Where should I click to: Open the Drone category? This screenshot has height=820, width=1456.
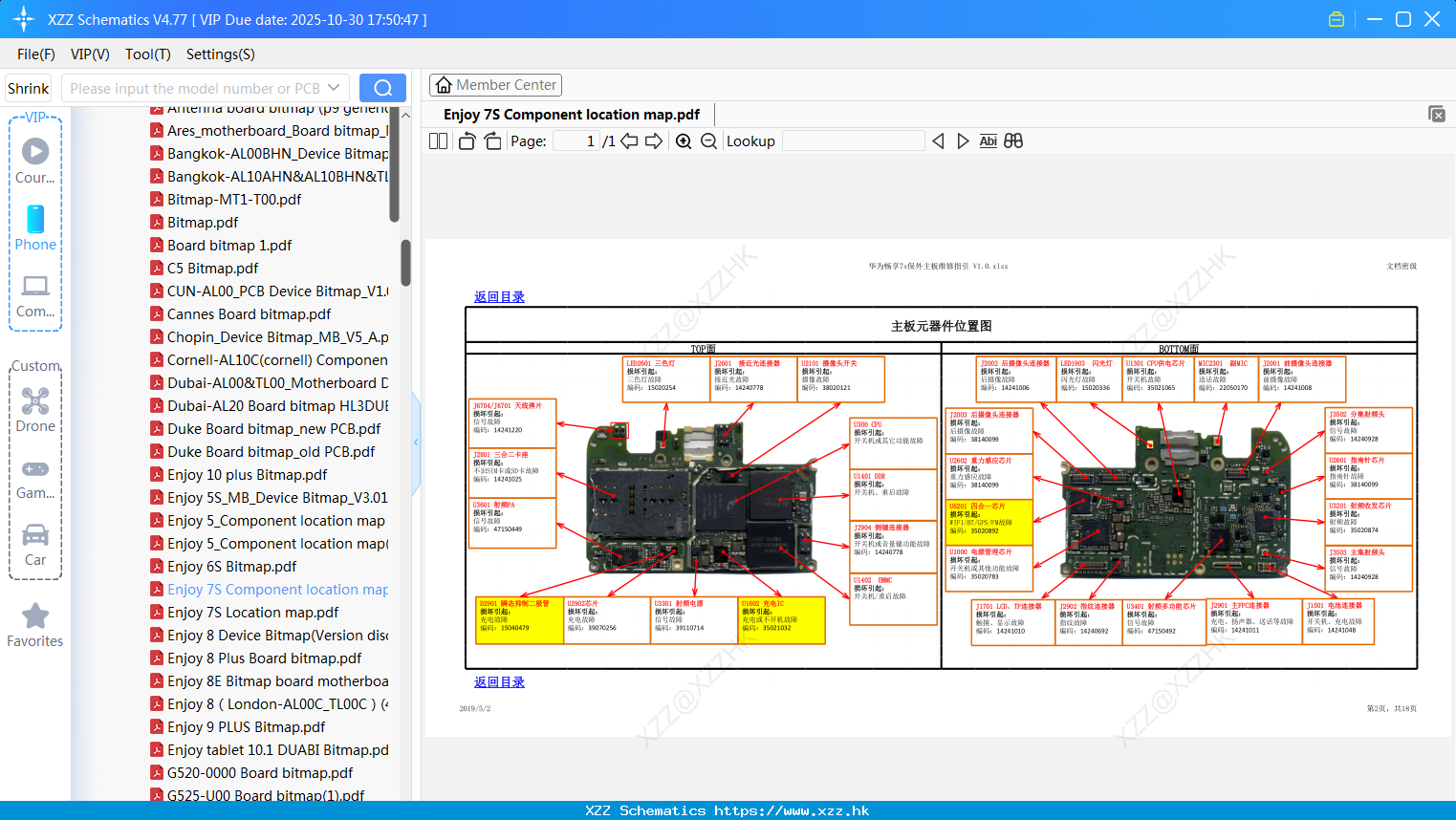tap(35, 410)
